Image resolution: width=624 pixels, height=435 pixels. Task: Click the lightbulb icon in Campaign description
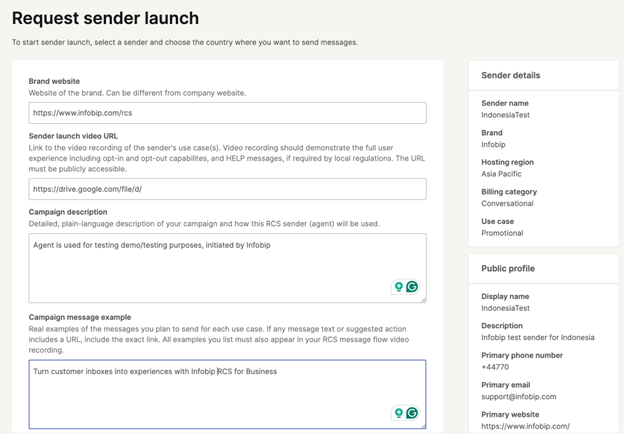(398, 287)
